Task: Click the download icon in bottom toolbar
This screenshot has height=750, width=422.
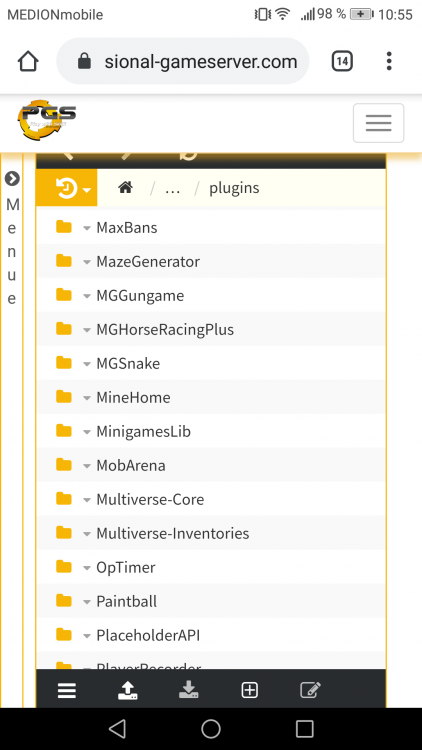Action: (189, 689)
